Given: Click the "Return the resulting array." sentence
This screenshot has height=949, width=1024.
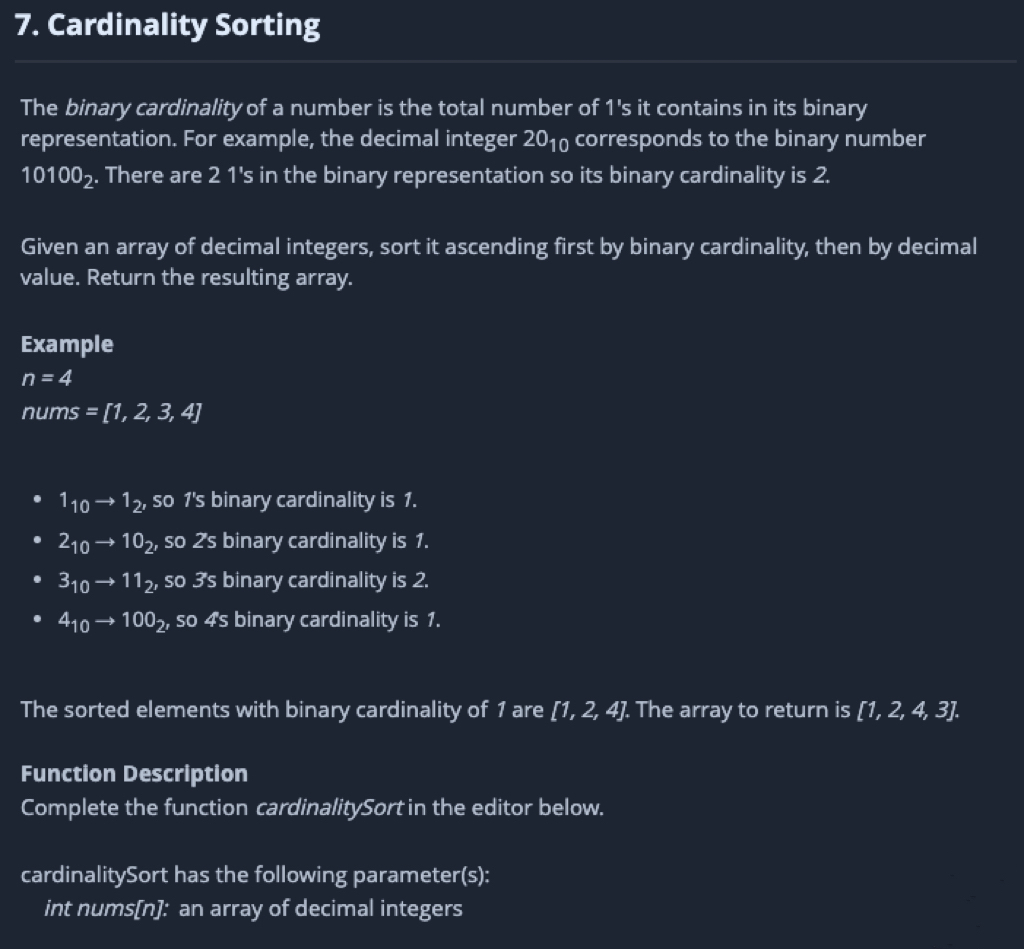Looking at the screenshot, I should [x=220, y=278].
